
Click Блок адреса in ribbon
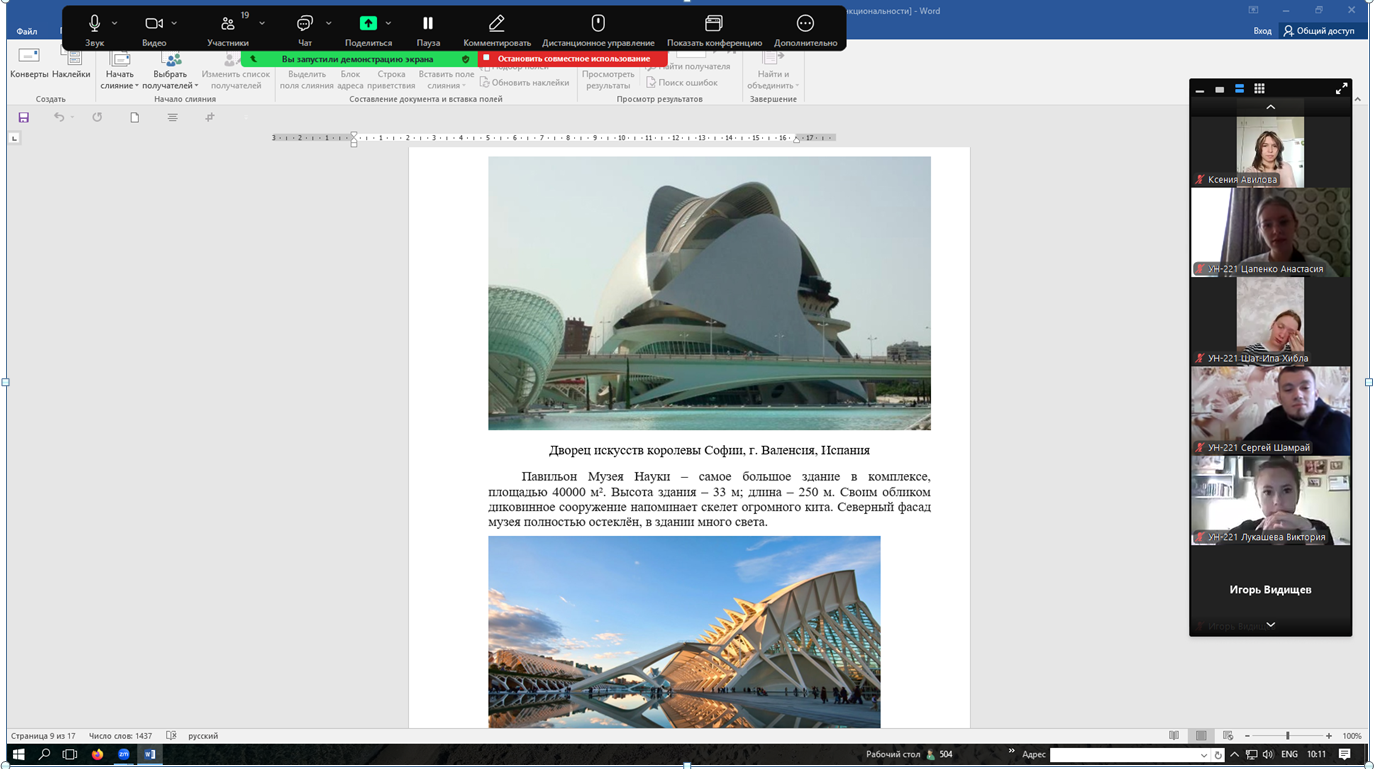click(x=350, y=79)
